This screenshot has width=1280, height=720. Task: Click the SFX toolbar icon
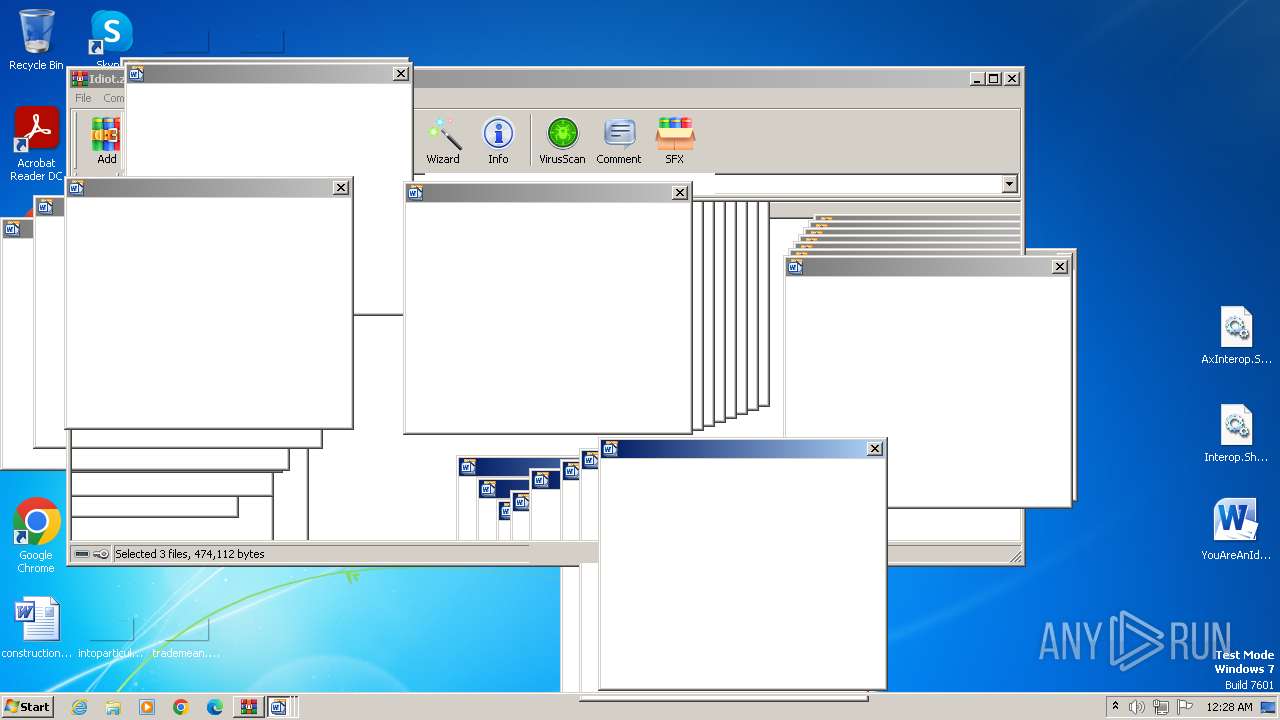675,140
